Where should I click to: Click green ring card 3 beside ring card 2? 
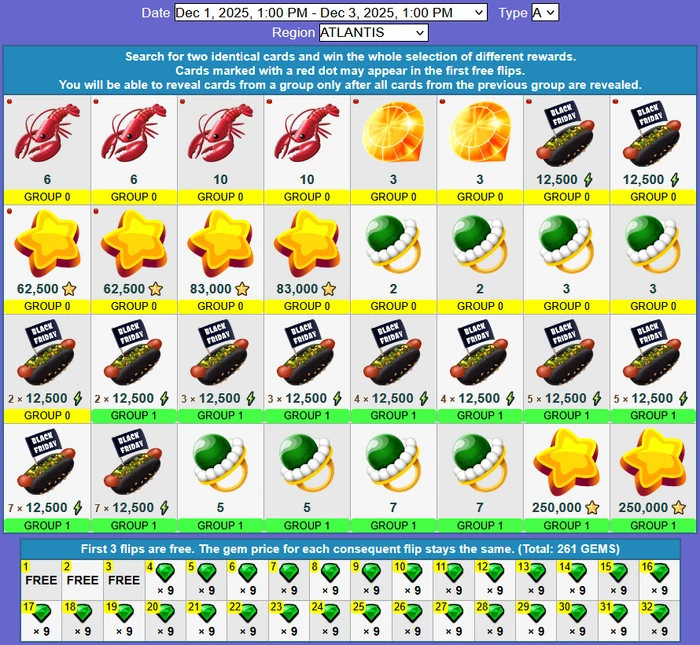tap(567, 259)
